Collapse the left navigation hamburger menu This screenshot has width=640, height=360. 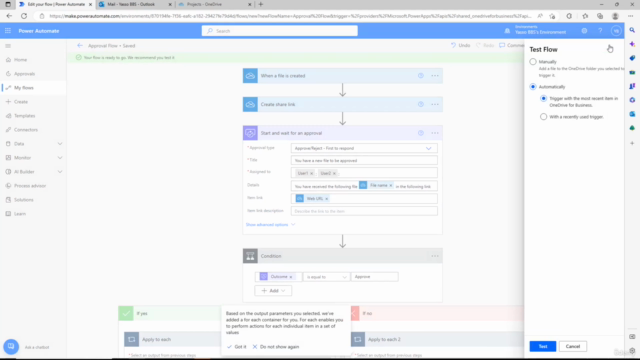tap(8, 46)
